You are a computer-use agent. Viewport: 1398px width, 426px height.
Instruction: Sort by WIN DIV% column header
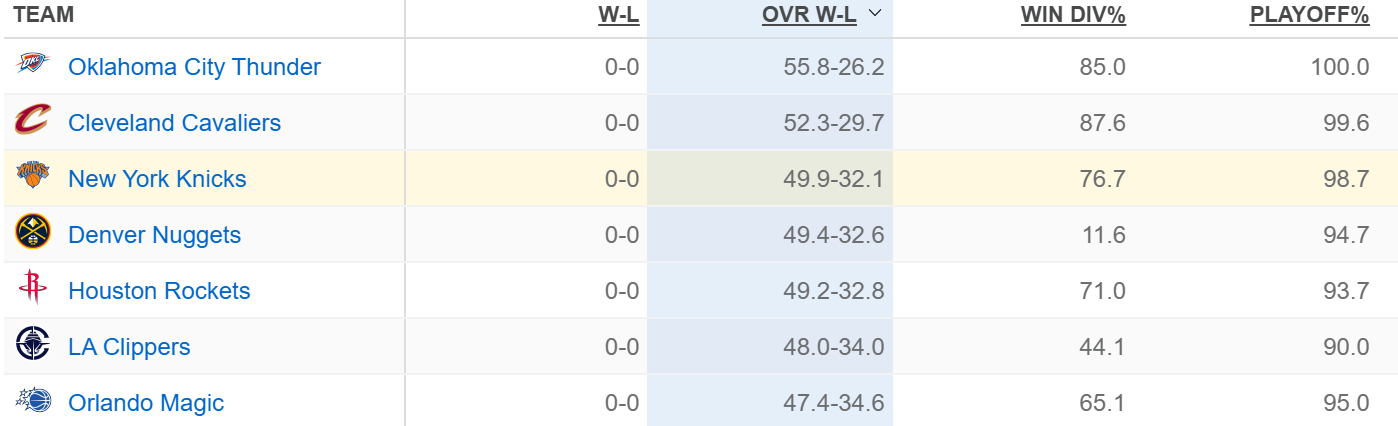(1073, 15)
